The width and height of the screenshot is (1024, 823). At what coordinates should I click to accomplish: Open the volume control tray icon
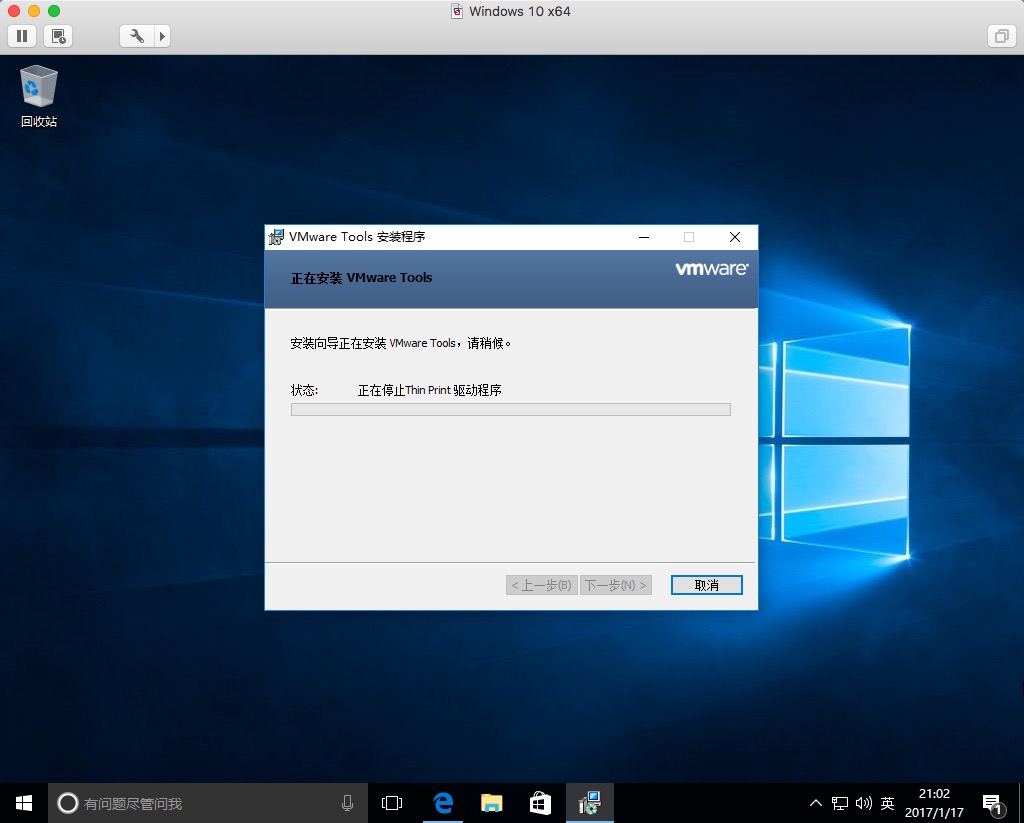863,803
